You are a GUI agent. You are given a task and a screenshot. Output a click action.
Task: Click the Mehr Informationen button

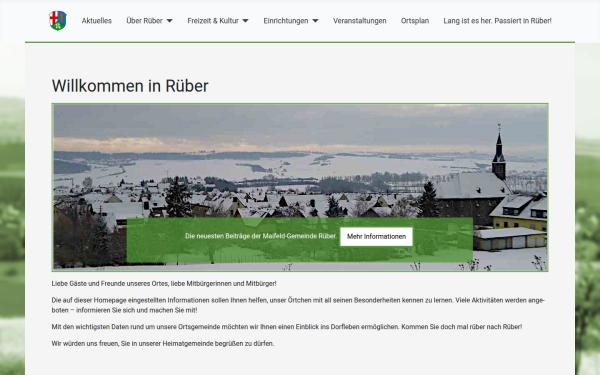tap(376, 236)
